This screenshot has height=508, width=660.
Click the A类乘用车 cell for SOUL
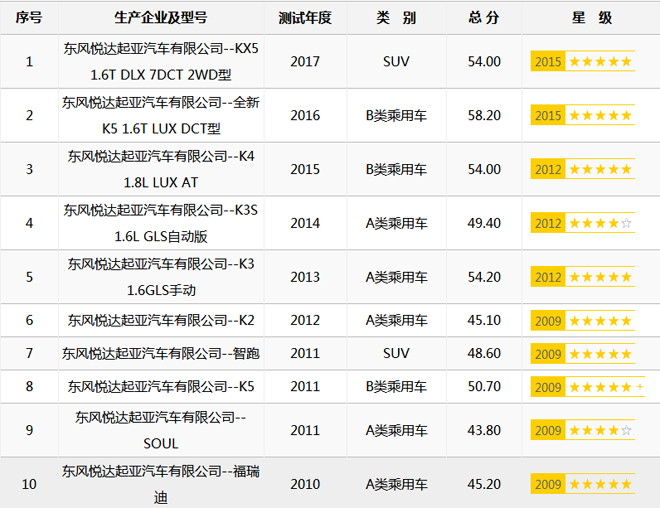pyautogui.click(x=396, y=430)
